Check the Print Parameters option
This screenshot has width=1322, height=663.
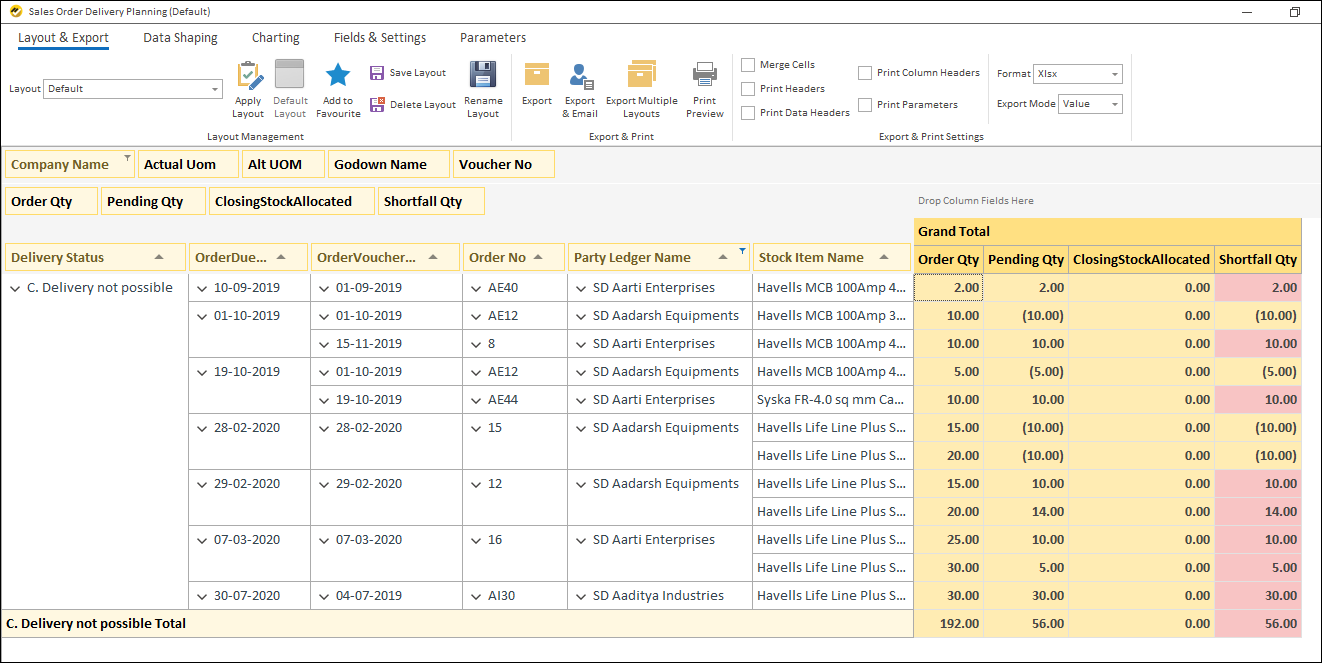coord(865,105)
